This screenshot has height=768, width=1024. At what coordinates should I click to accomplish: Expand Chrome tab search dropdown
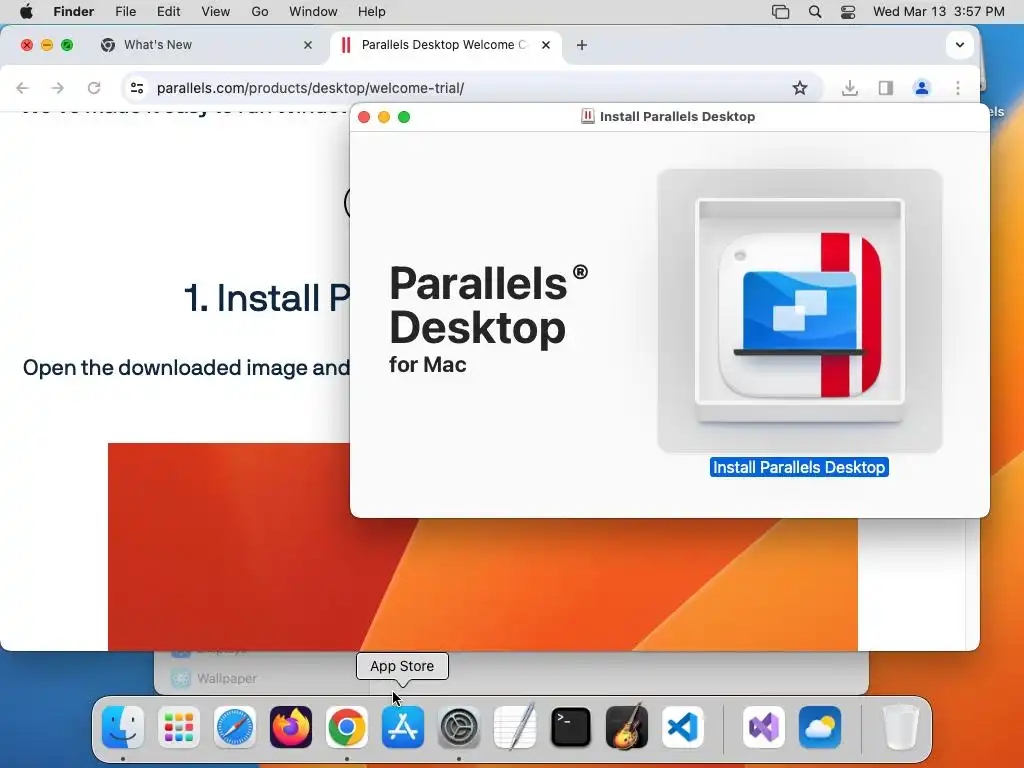[959, 45]
